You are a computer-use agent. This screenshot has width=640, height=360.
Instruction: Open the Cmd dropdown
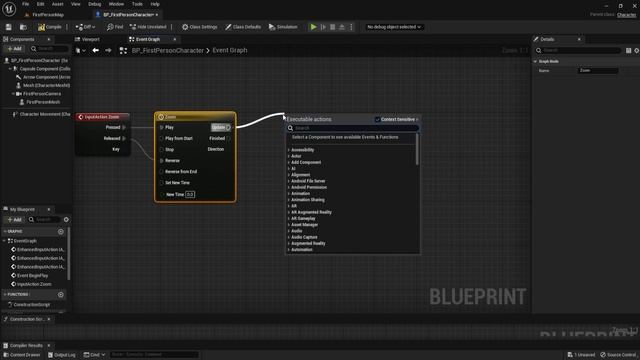tap(94, 355)
